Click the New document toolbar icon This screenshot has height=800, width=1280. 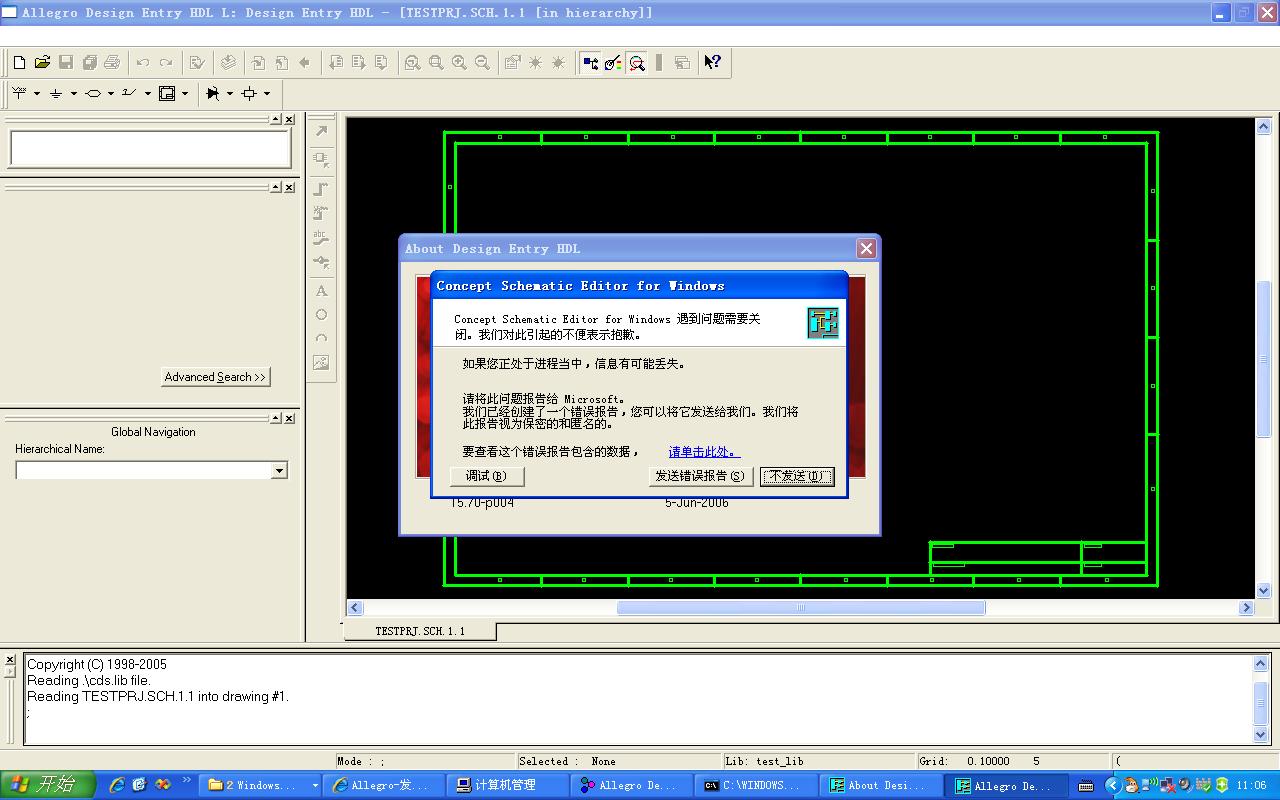point(19,62)
